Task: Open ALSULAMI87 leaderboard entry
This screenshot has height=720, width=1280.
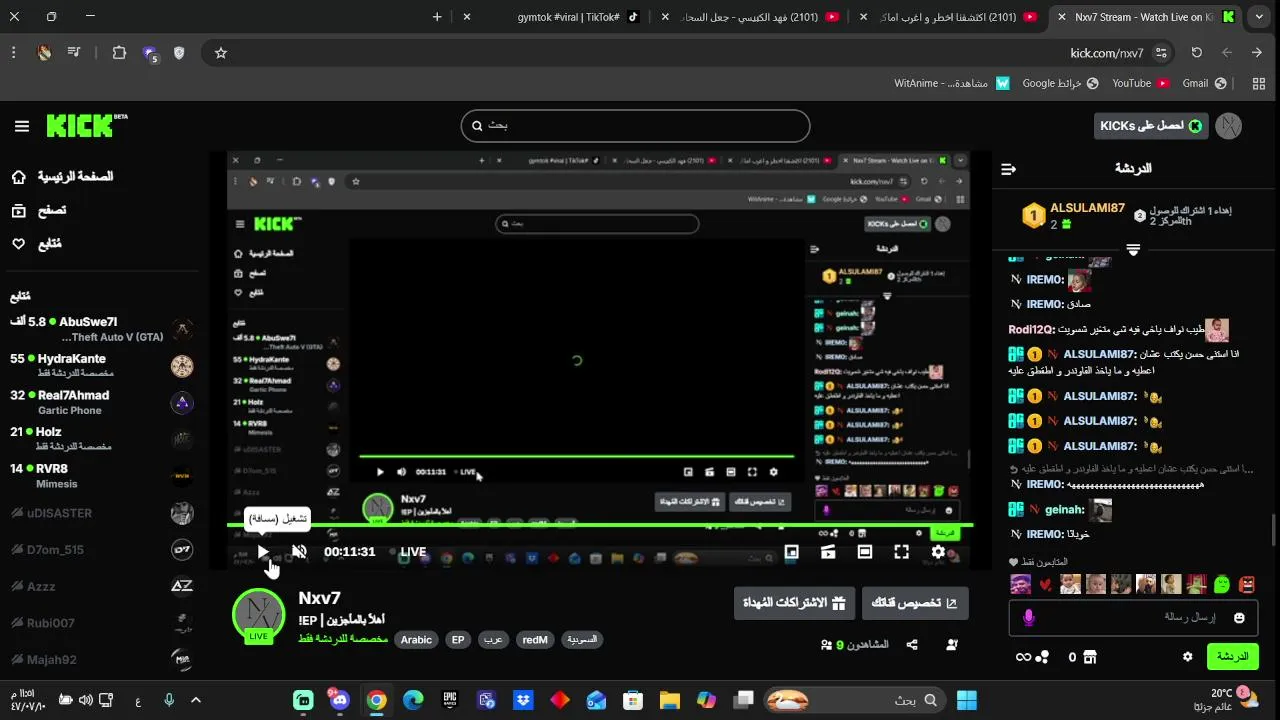Action: [x=1075, y=215]
